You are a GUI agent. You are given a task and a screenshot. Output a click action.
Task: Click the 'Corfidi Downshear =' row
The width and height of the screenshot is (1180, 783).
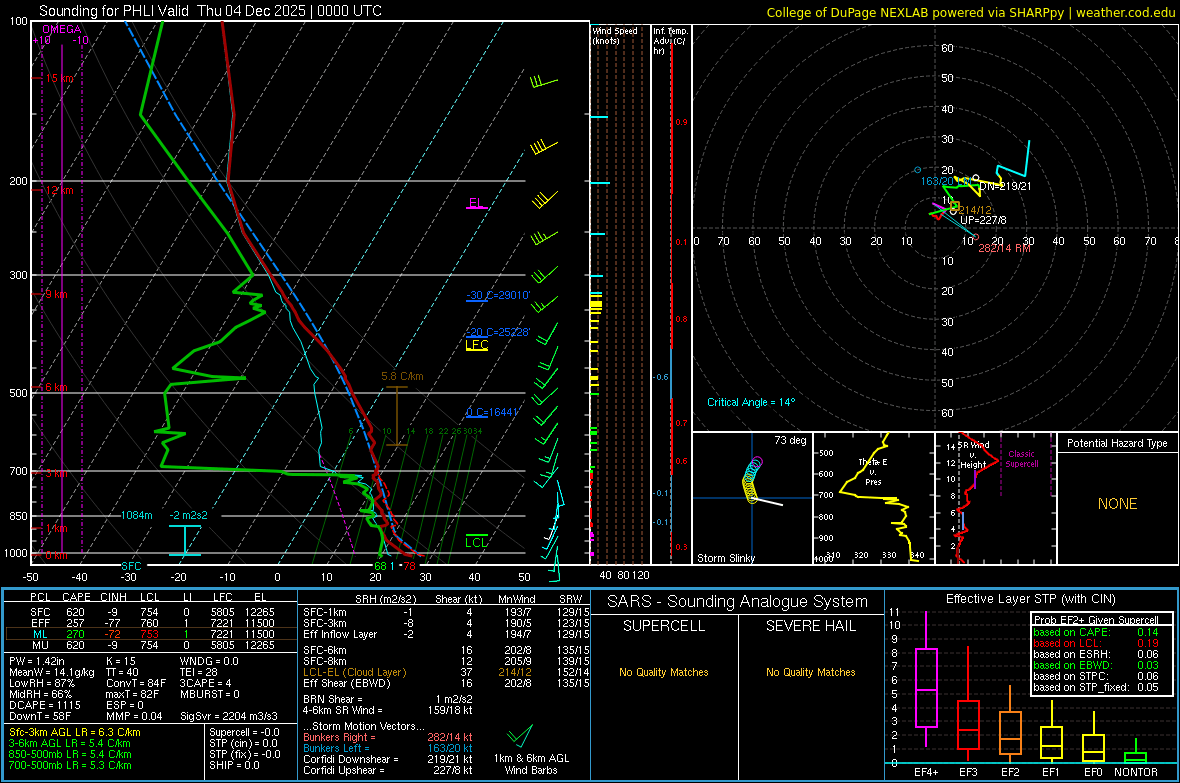coord(388,759)
